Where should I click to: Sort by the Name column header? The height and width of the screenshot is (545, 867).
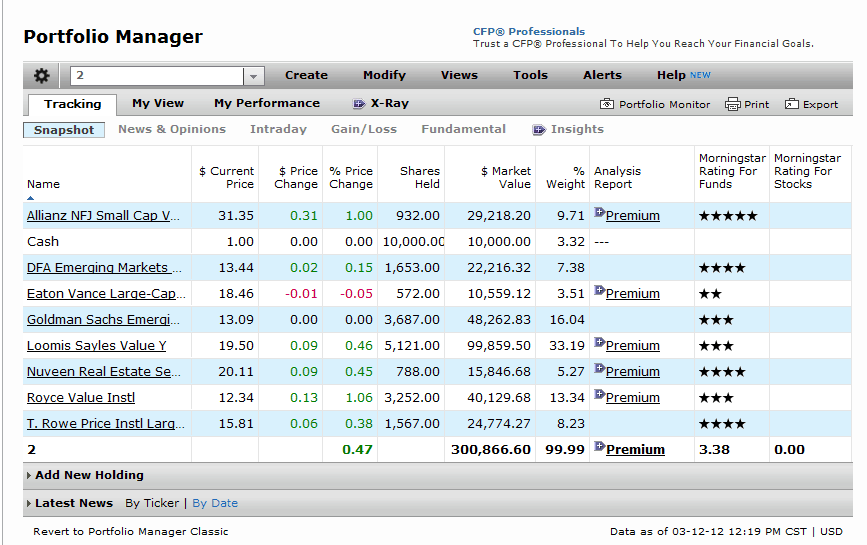pos(43,184)
